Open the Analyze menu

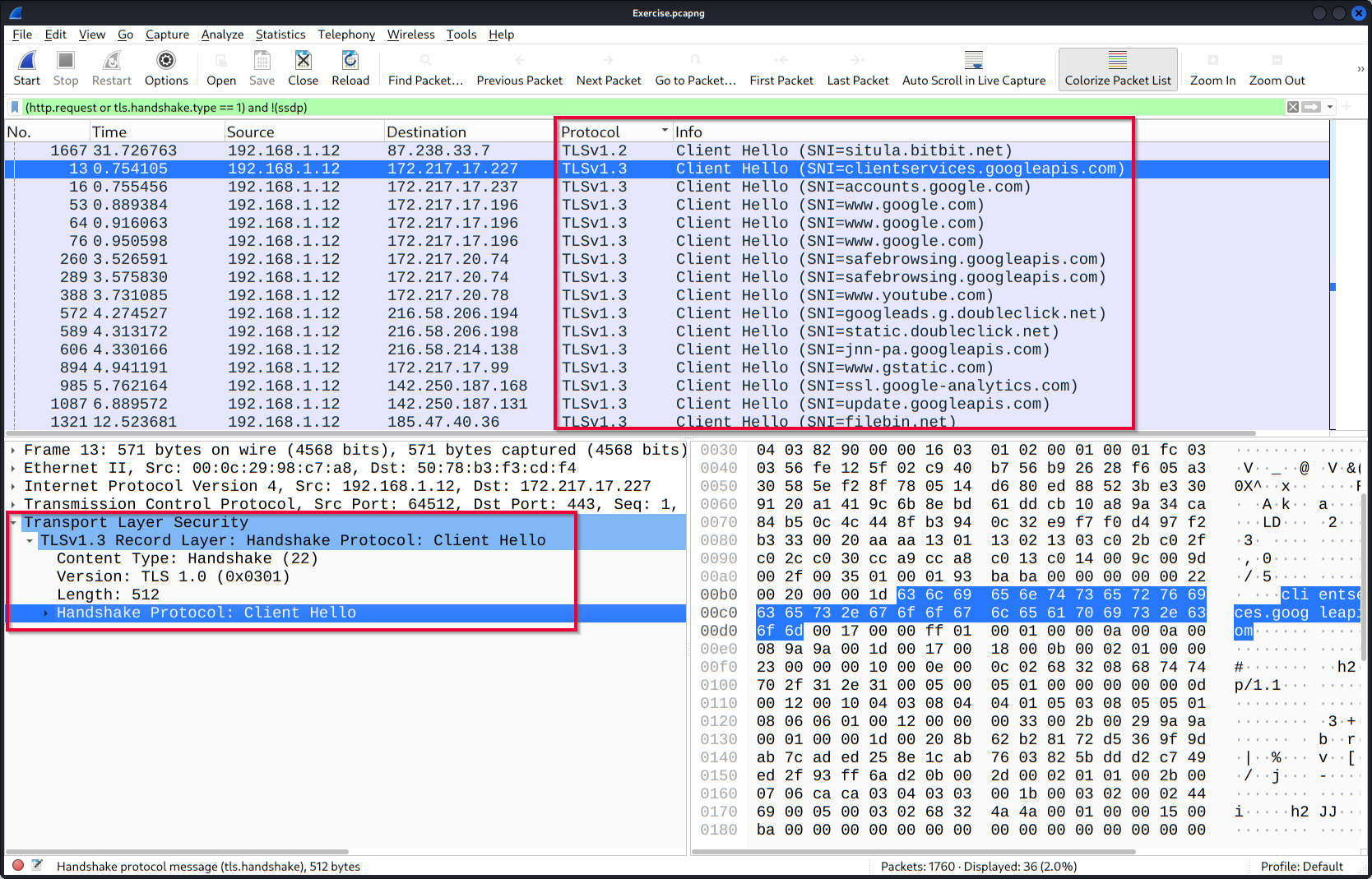222,35
